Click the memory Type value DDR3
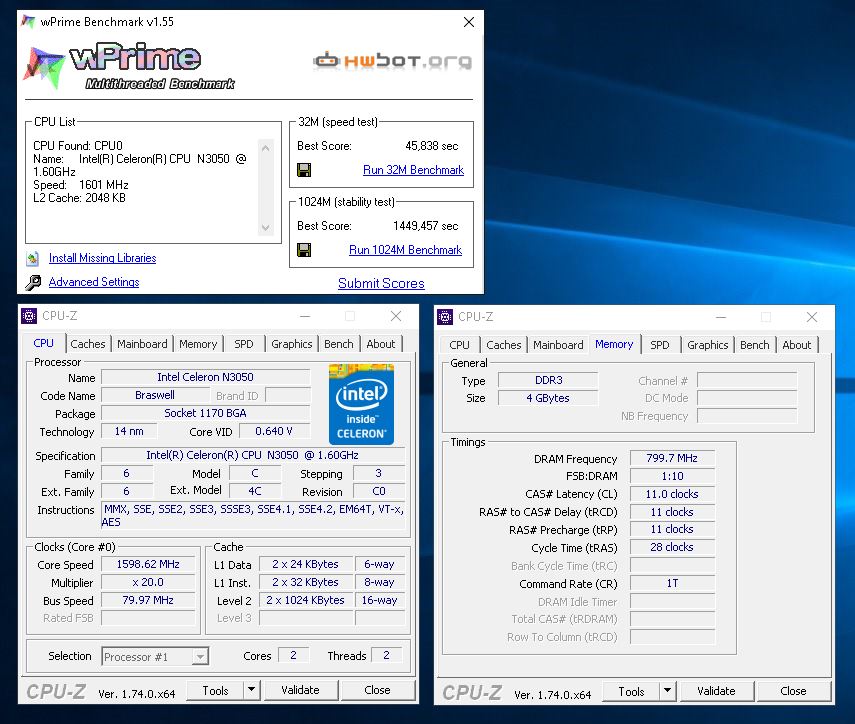The width and height of the screenshot is (855, 724). point(549,380)
